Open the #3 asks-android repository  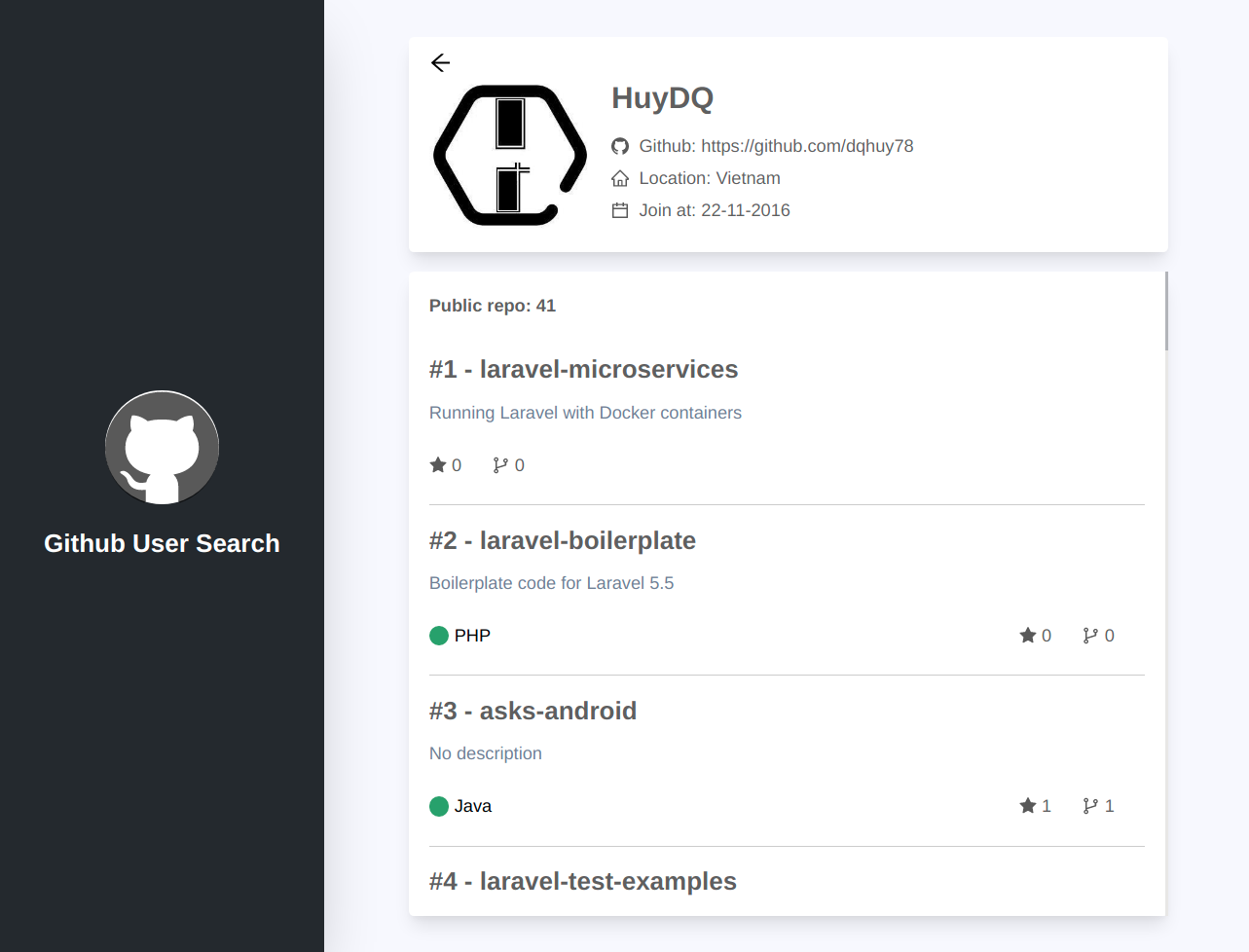(x=533, y=712)
